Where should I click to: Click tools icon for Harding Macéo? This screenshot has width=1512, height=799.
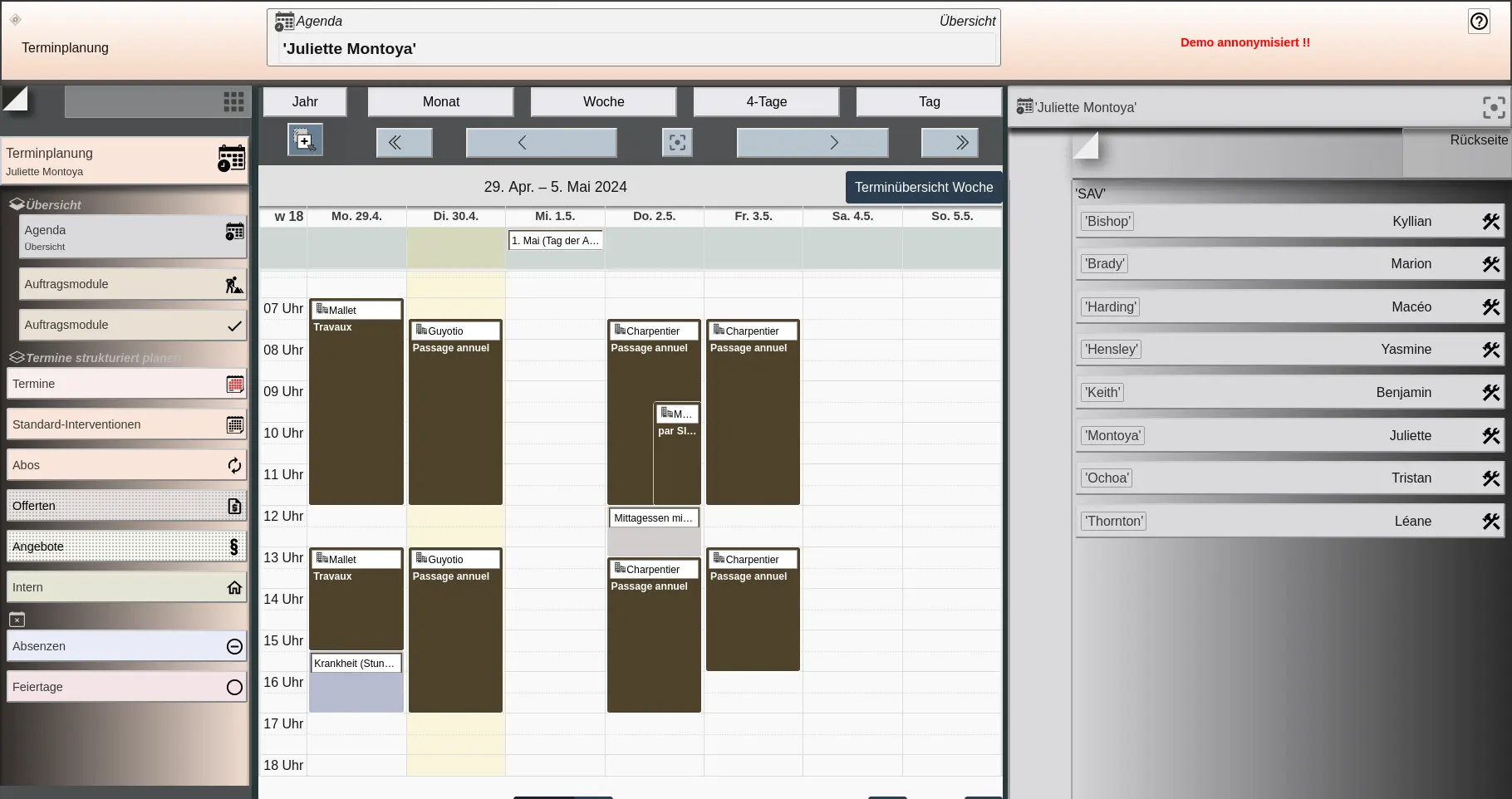1491,307
